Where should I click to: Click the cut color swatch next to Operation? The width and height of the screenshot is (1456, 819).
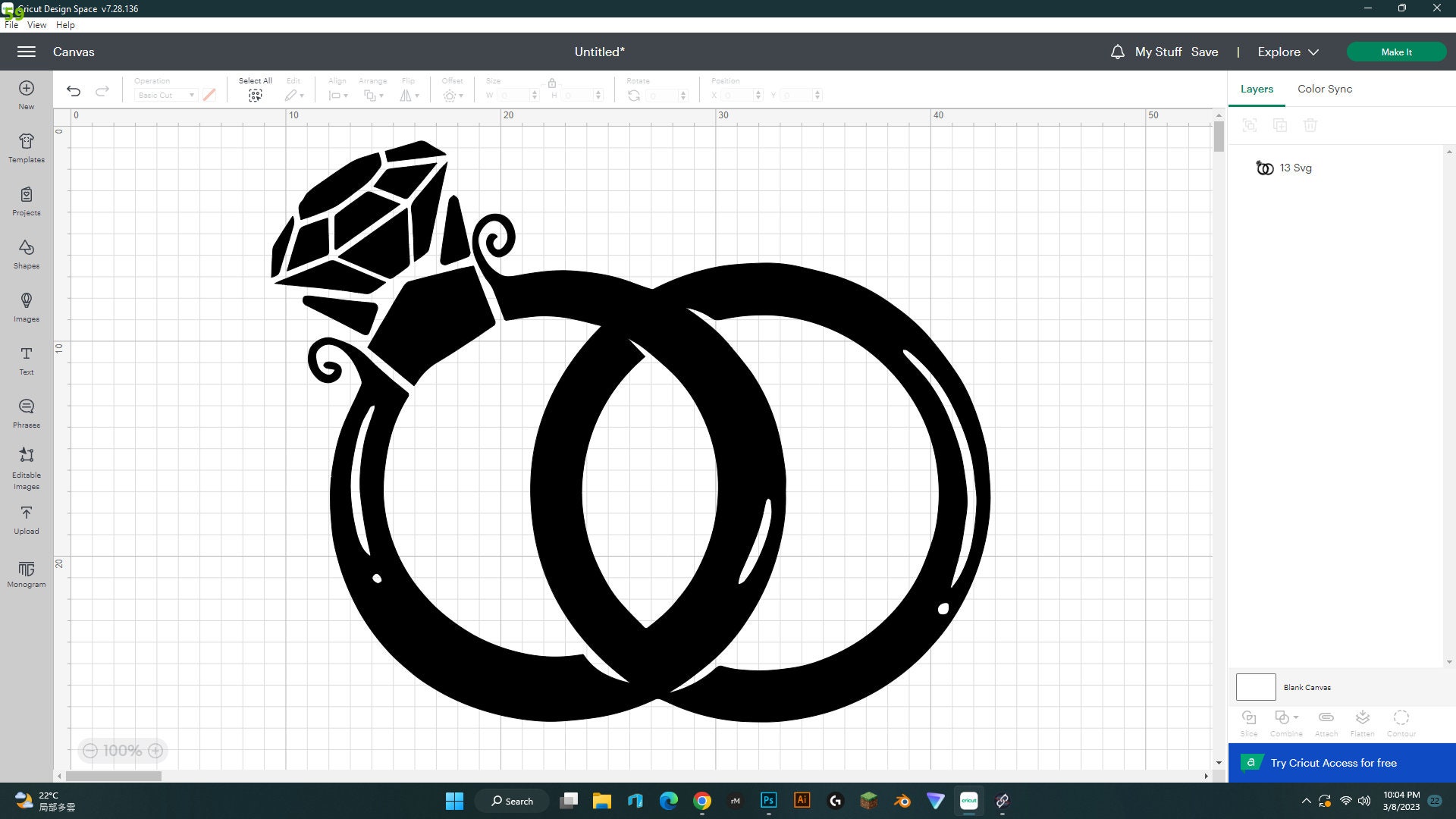click(209, 95)
